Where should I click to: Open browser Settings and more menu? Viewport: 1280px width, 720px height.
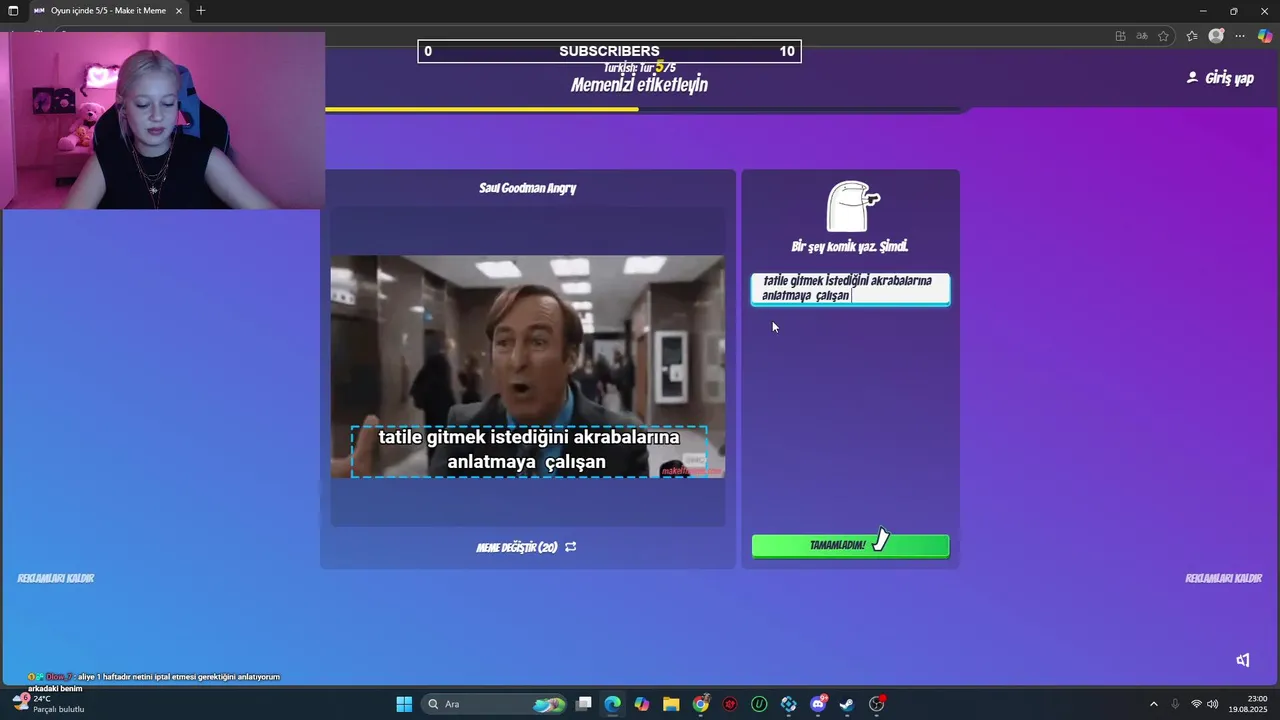tap(1240, 36)
